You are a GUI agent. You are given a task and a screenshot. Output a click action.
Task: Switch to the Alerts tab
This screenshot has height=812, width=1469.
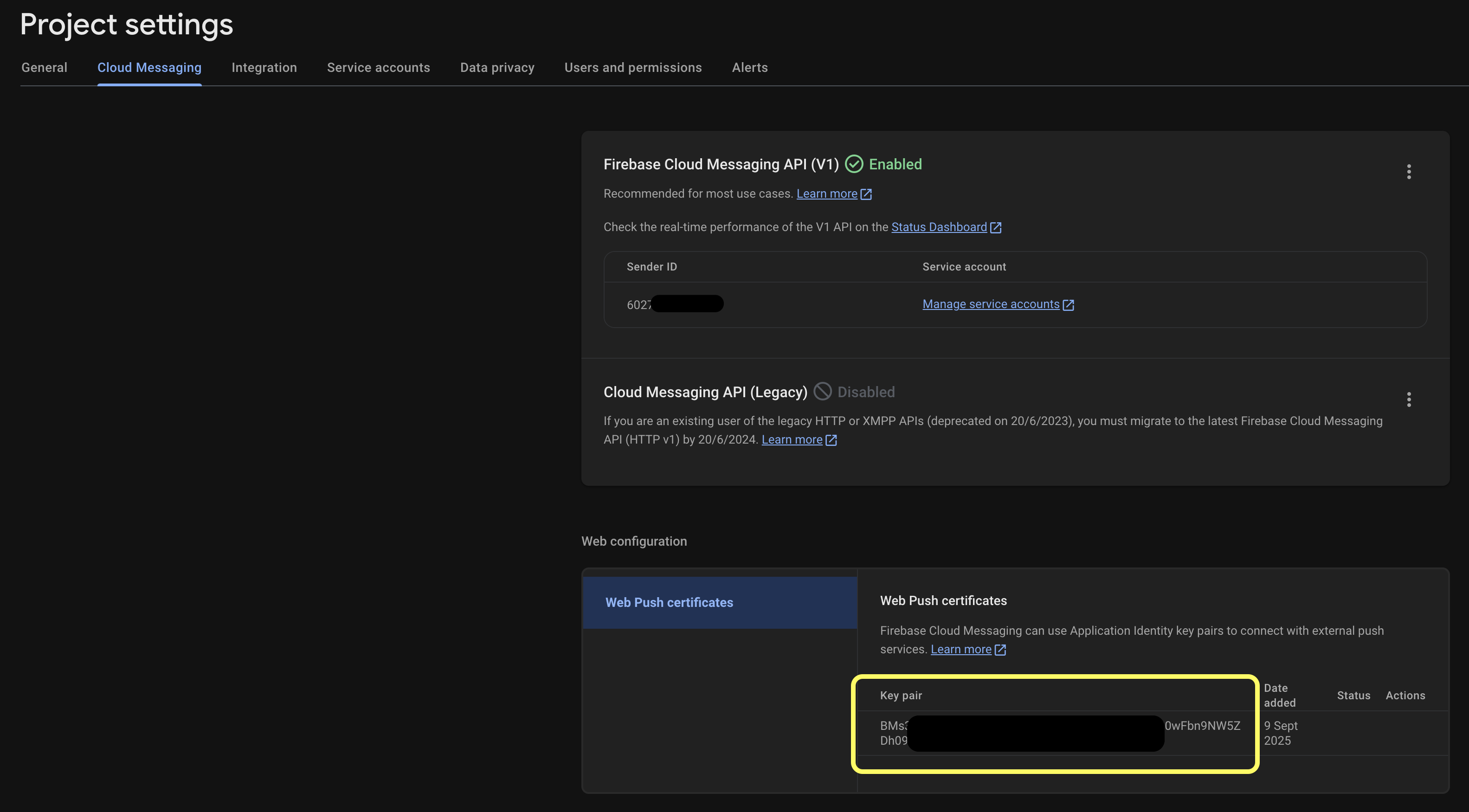click(x=750, y=67)
